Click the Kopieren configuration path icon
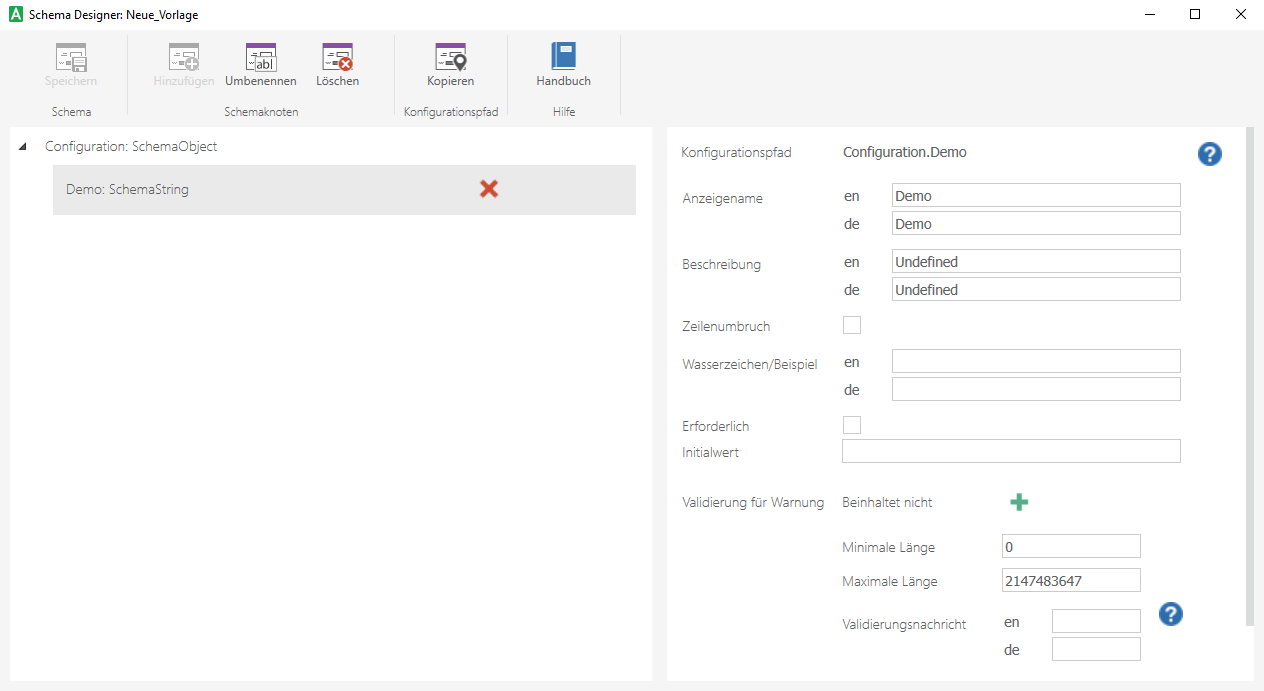The height and width of the screenshot is (691, 1264). [450, 65]
